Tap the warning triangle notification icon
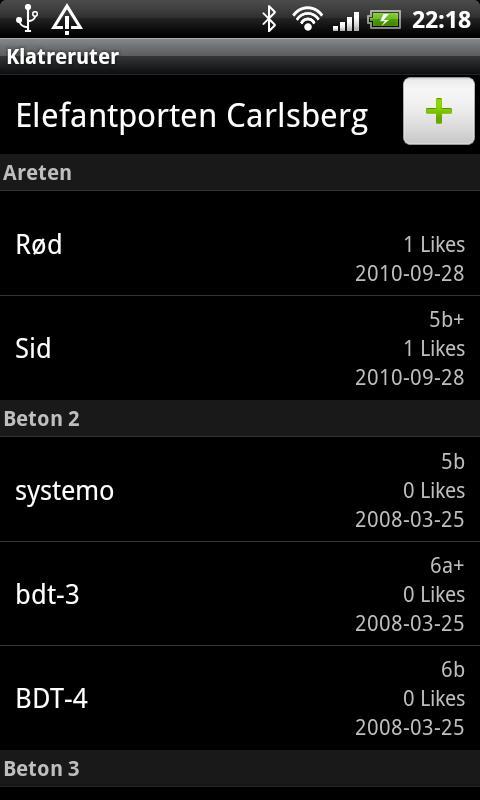480x800 pixels. point(67,19)
